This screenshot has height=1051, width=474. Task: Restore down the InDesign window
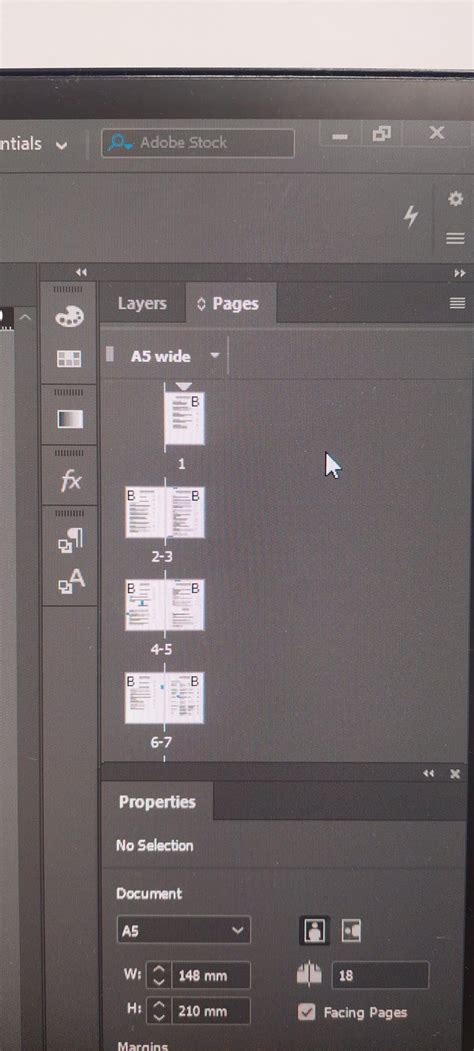[381, 135]
